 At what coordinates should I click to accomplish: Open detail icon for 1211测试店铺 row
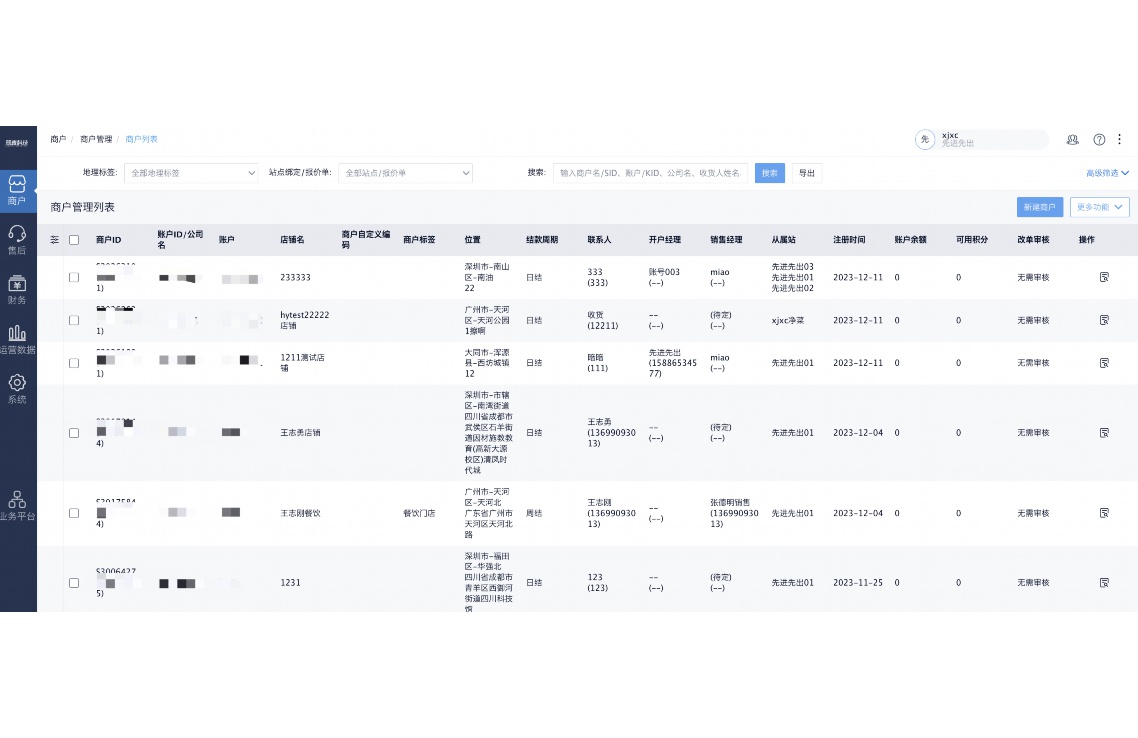click(x=1104, y=363)
